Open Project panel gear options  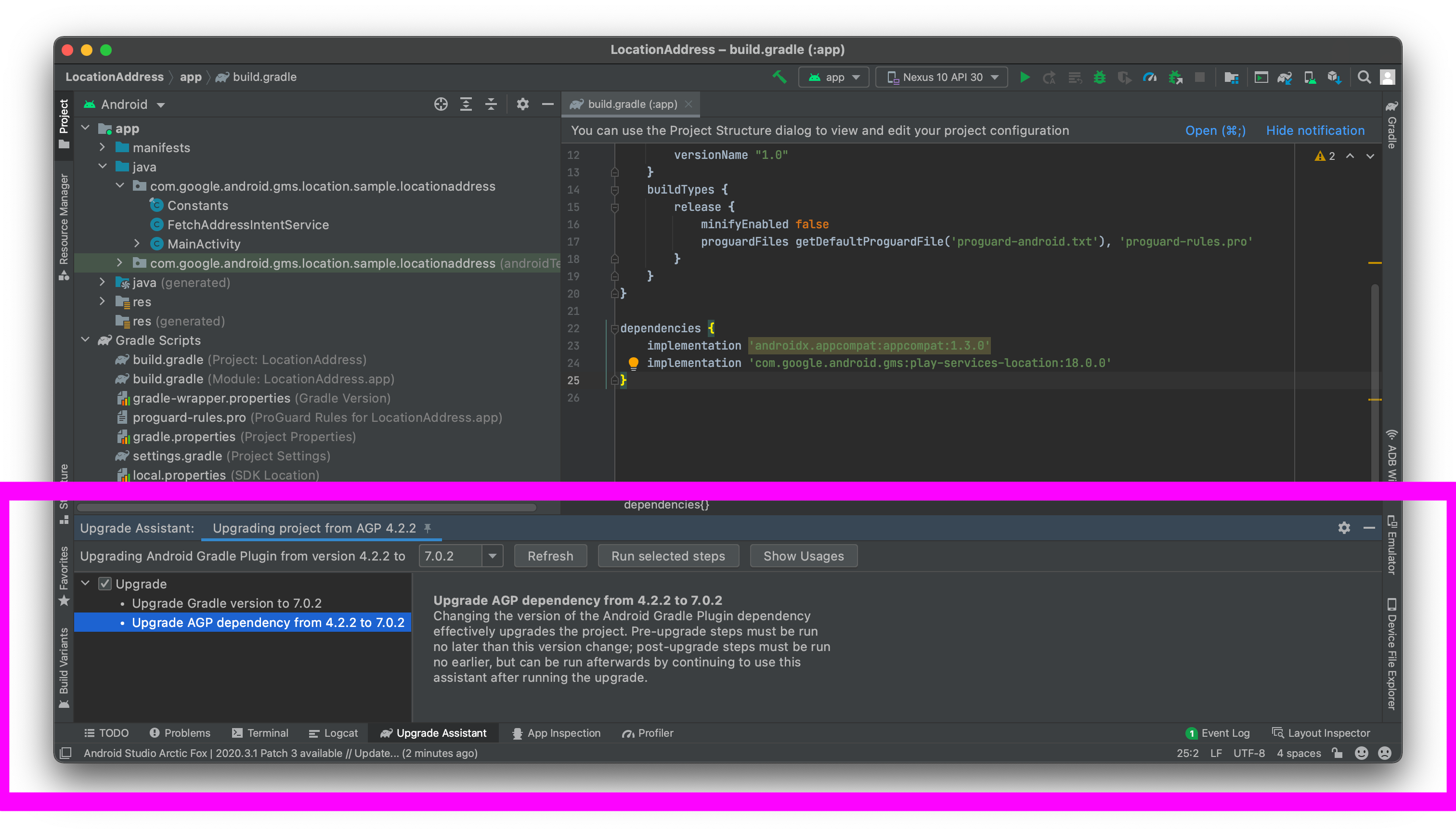click(522, 104)
